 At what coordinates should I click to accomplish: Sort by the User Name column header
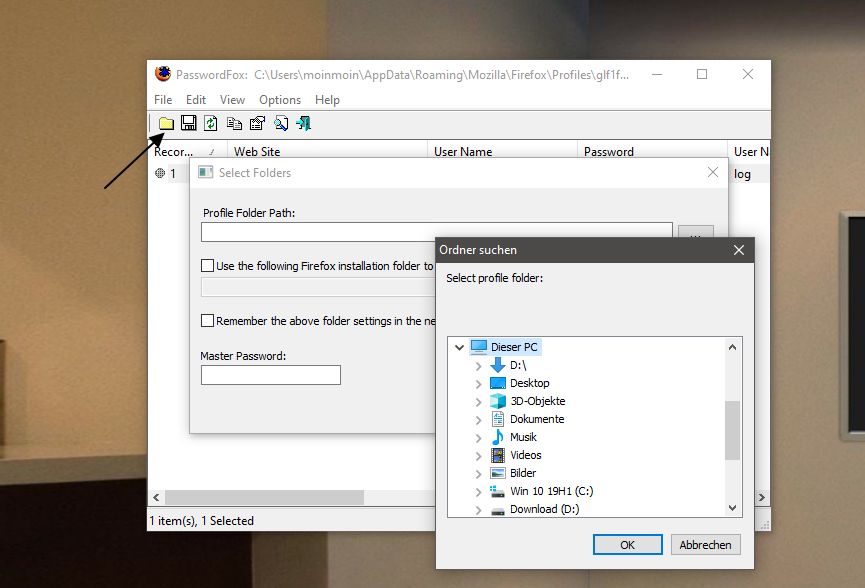point(503,152)
